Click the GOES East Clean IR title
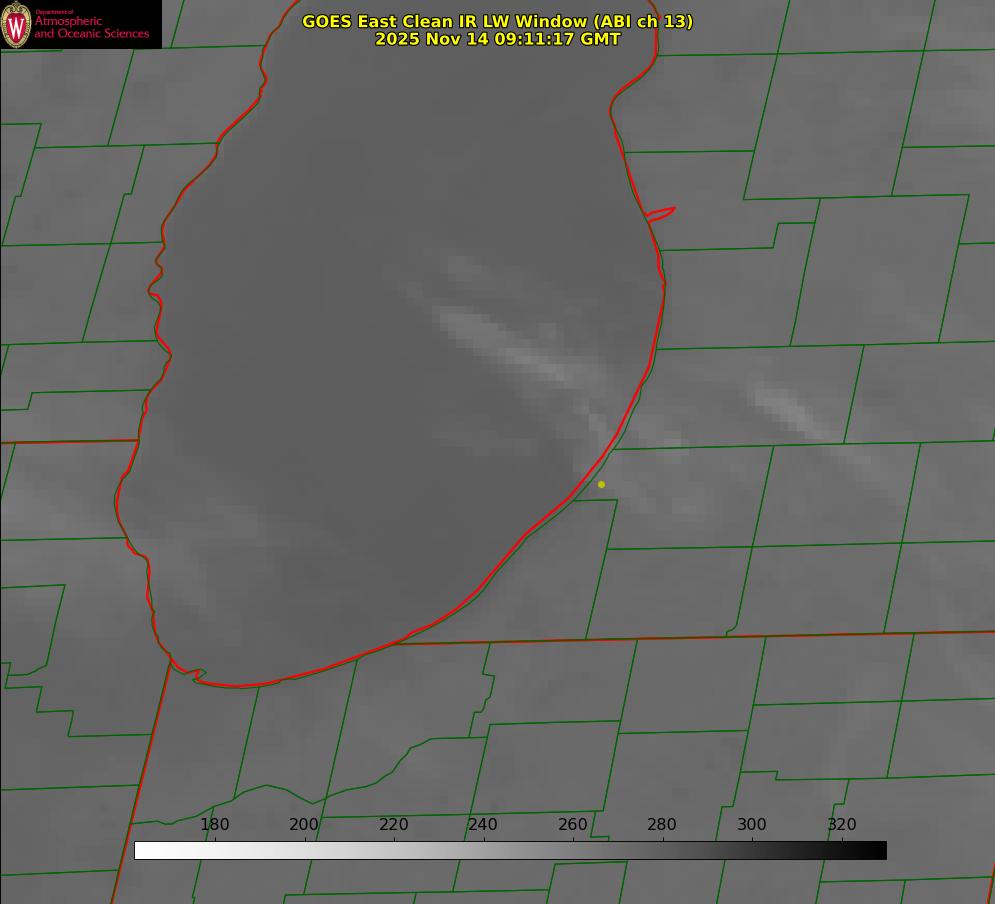Screen dimensions: 995x904 tap(497, 21)
